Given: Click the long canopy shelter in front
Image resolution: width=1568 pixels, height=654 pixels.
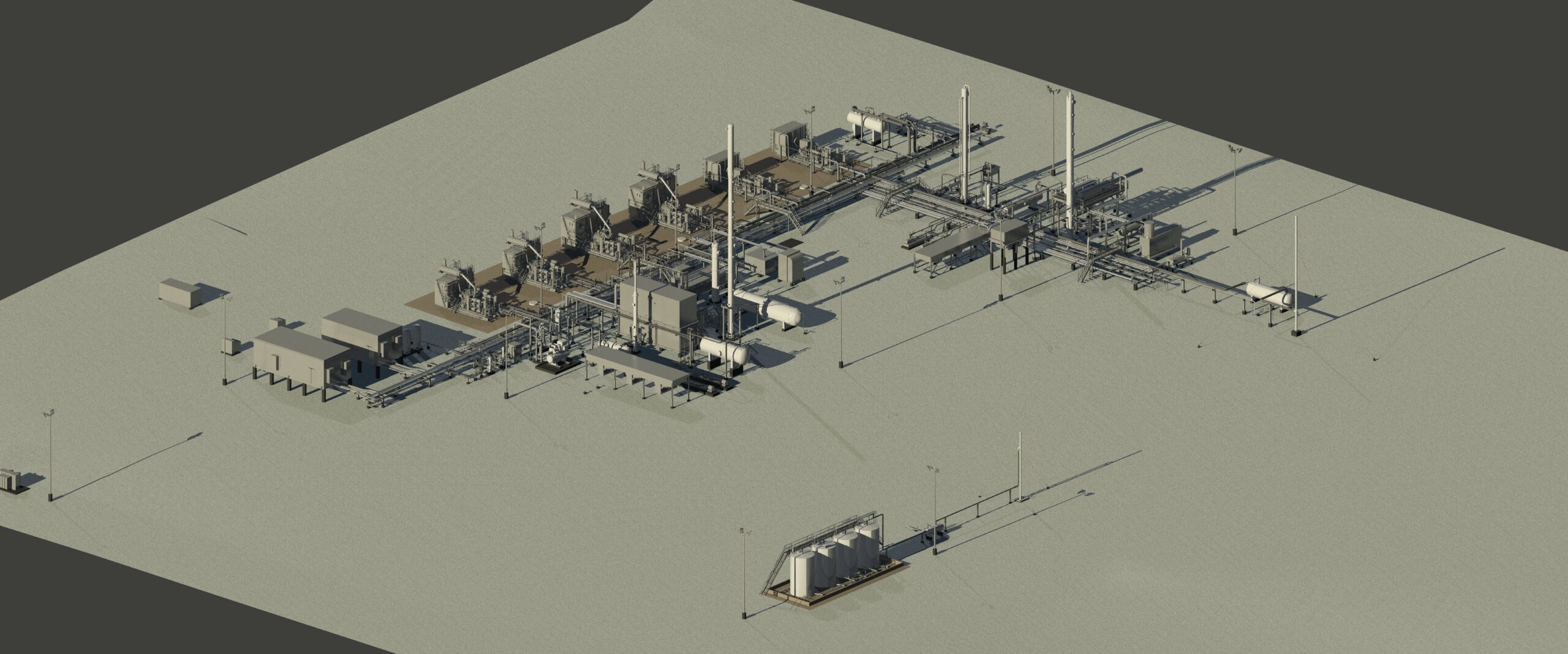Looking at the screenshot, I should click(637, 369).
